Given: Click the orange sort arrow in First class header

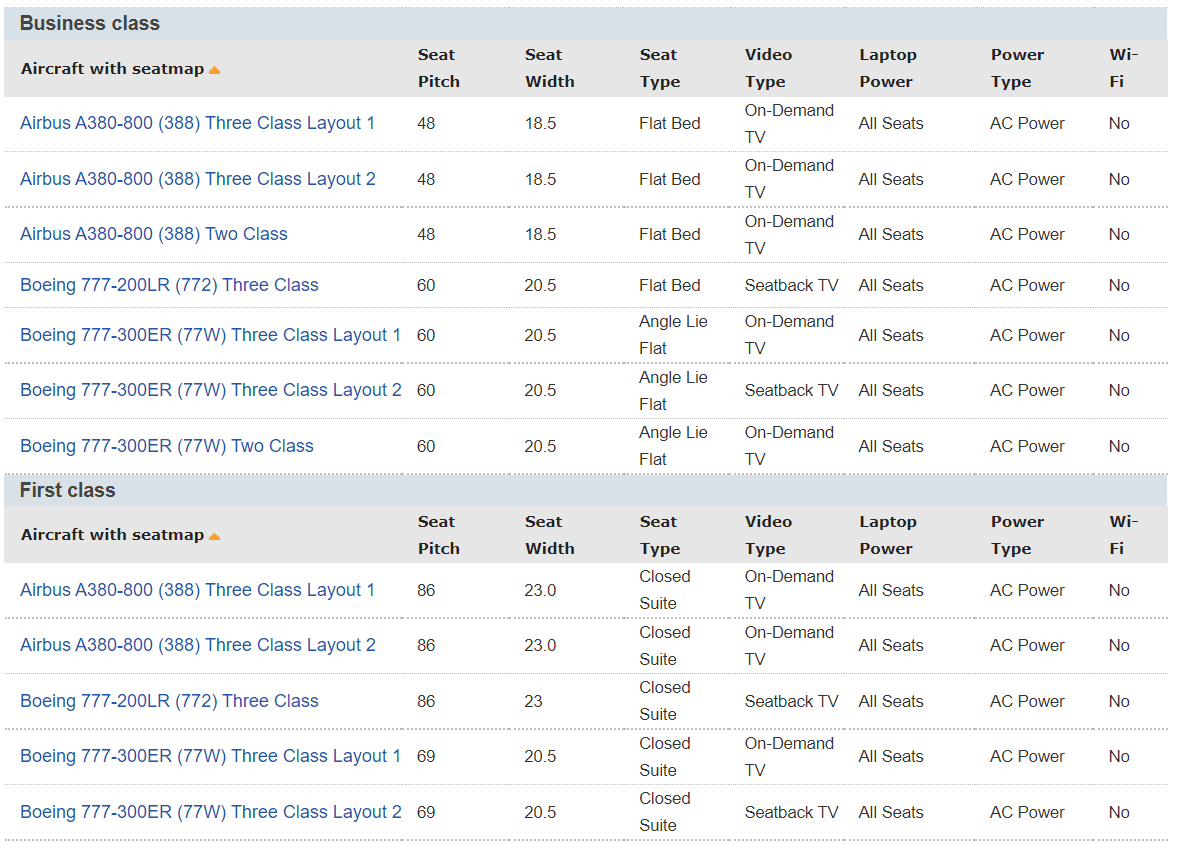Looking at the screenshot, I should pos(214,536).
